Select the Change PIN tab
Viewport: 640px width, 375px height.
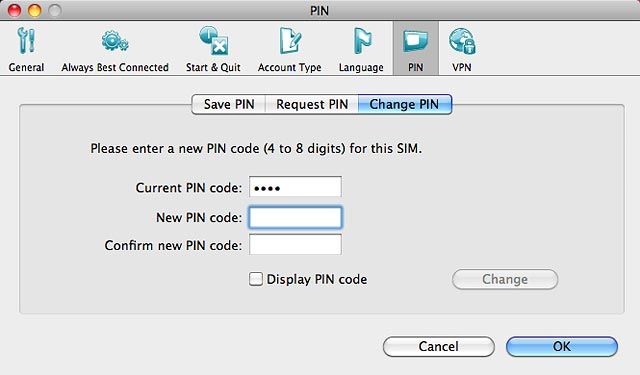(404, 104)
